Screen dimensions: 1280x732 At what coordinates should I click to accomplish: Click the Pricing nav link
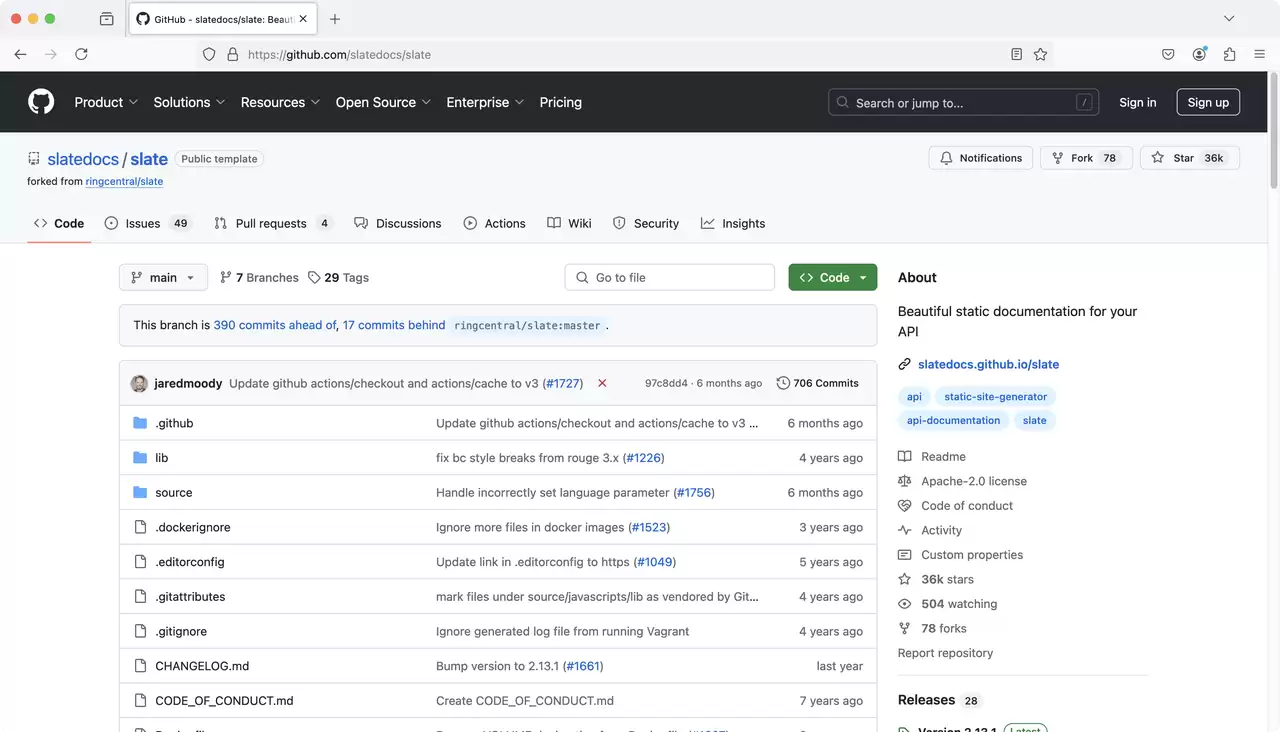(560, 102)
